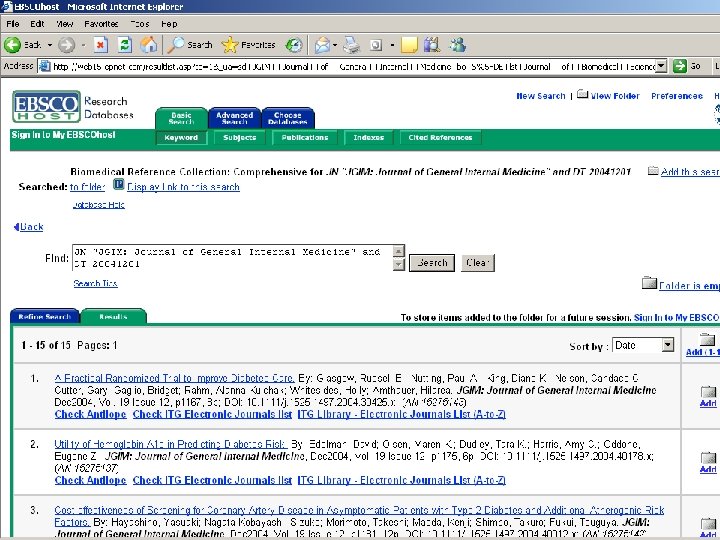Viewport: 720px width, 540px height.
Task: Refresh the page with the green arrows icon
Action: coord(124,45)
